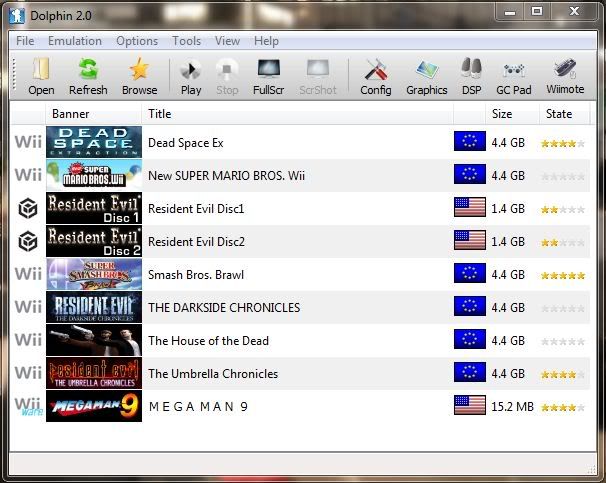Viewport: 606px width, 483px height.
Task: Click the star rating for The Umbrella Chronicles
Action: (563, 374)
